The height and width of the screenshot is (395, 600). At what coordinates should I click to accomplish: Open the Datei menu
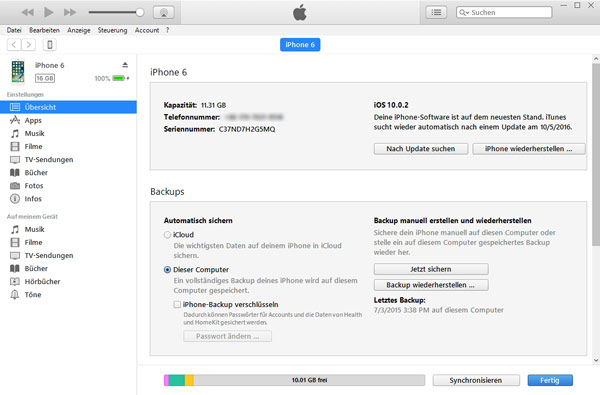pos(14,30)
